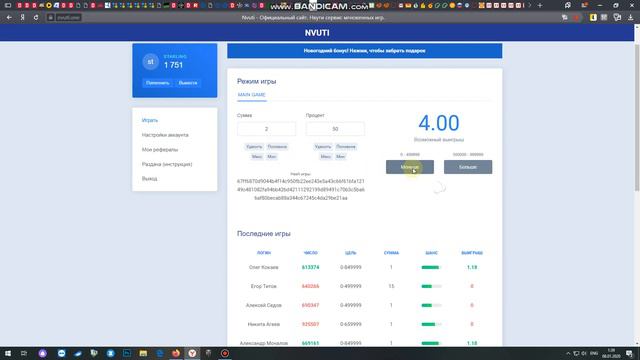This screenshot has width=640, height=360.
Task: Reload the Nvuti page
Action: coord(36,18)
